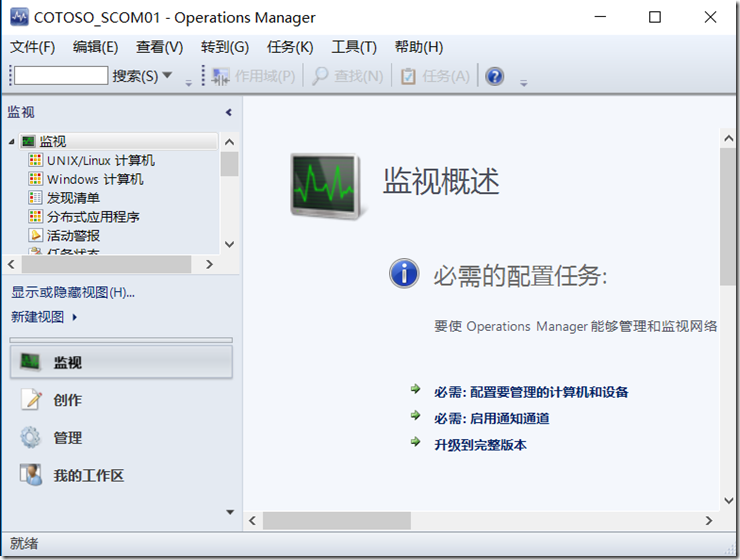This screenshot has width=740, height=560.
Task: Open the 查看(V) menu
Action: point(160,47)
